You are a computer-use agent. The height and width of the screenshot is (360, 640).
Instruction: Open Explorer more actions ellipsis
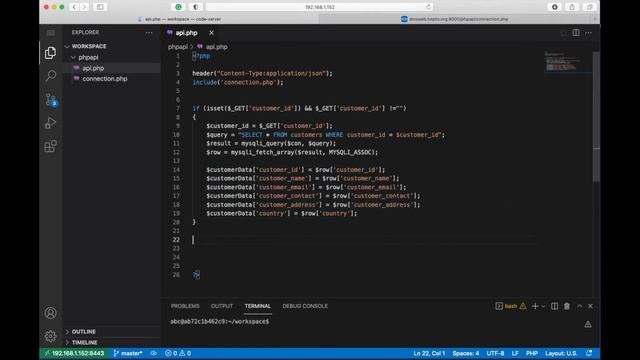coord(149,33)
